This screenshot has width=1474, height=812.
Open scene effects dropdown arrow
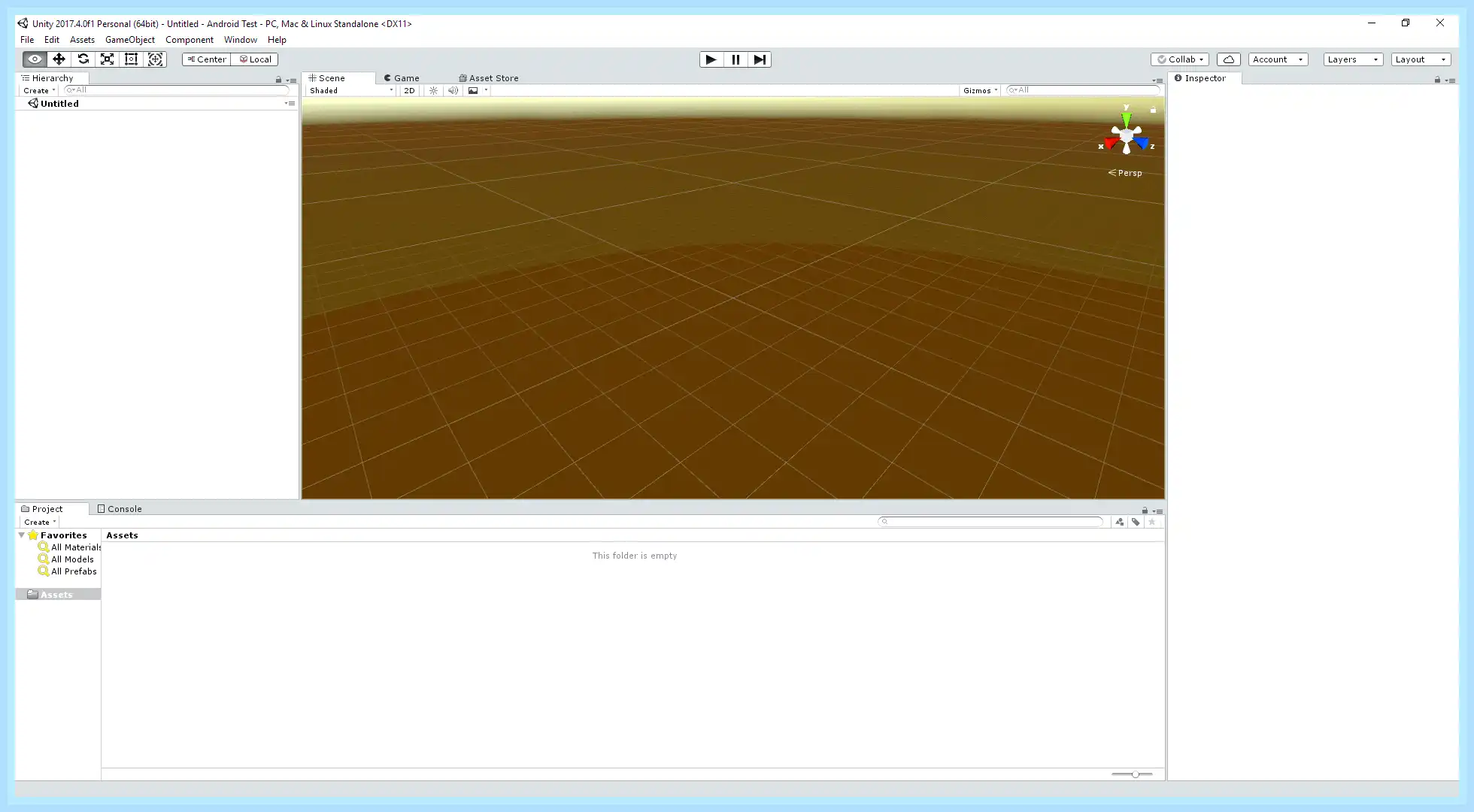(x=486, y=90)
